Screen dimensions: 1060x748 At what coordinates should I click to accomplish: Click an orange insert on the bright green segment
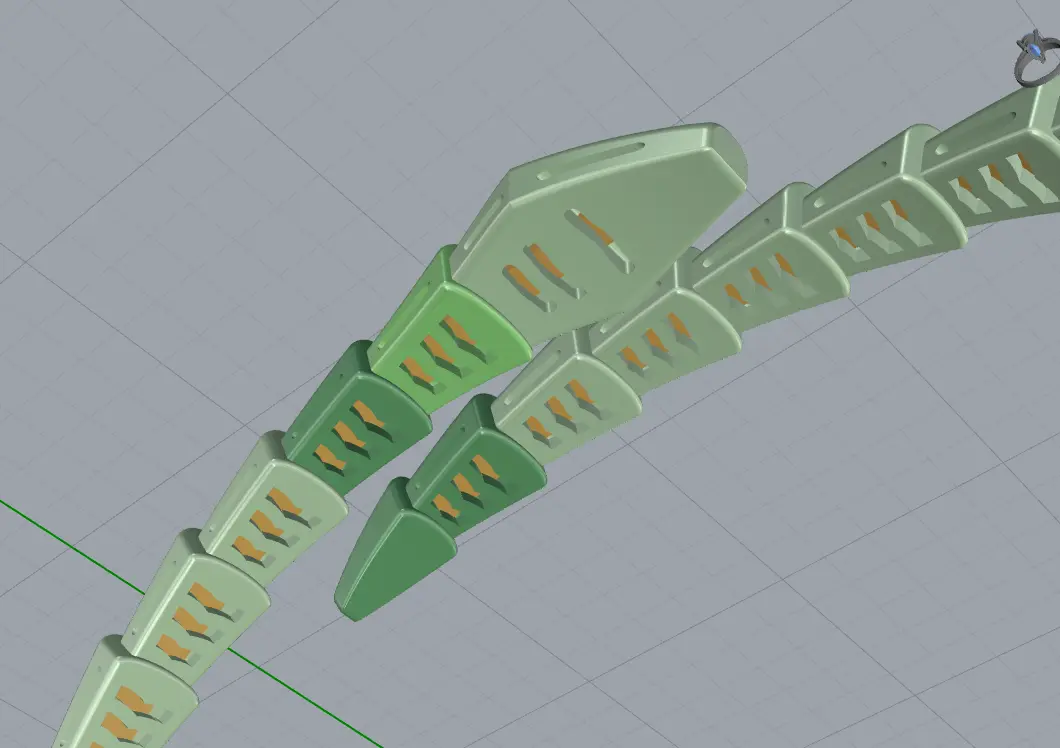[x=456, y=331]
